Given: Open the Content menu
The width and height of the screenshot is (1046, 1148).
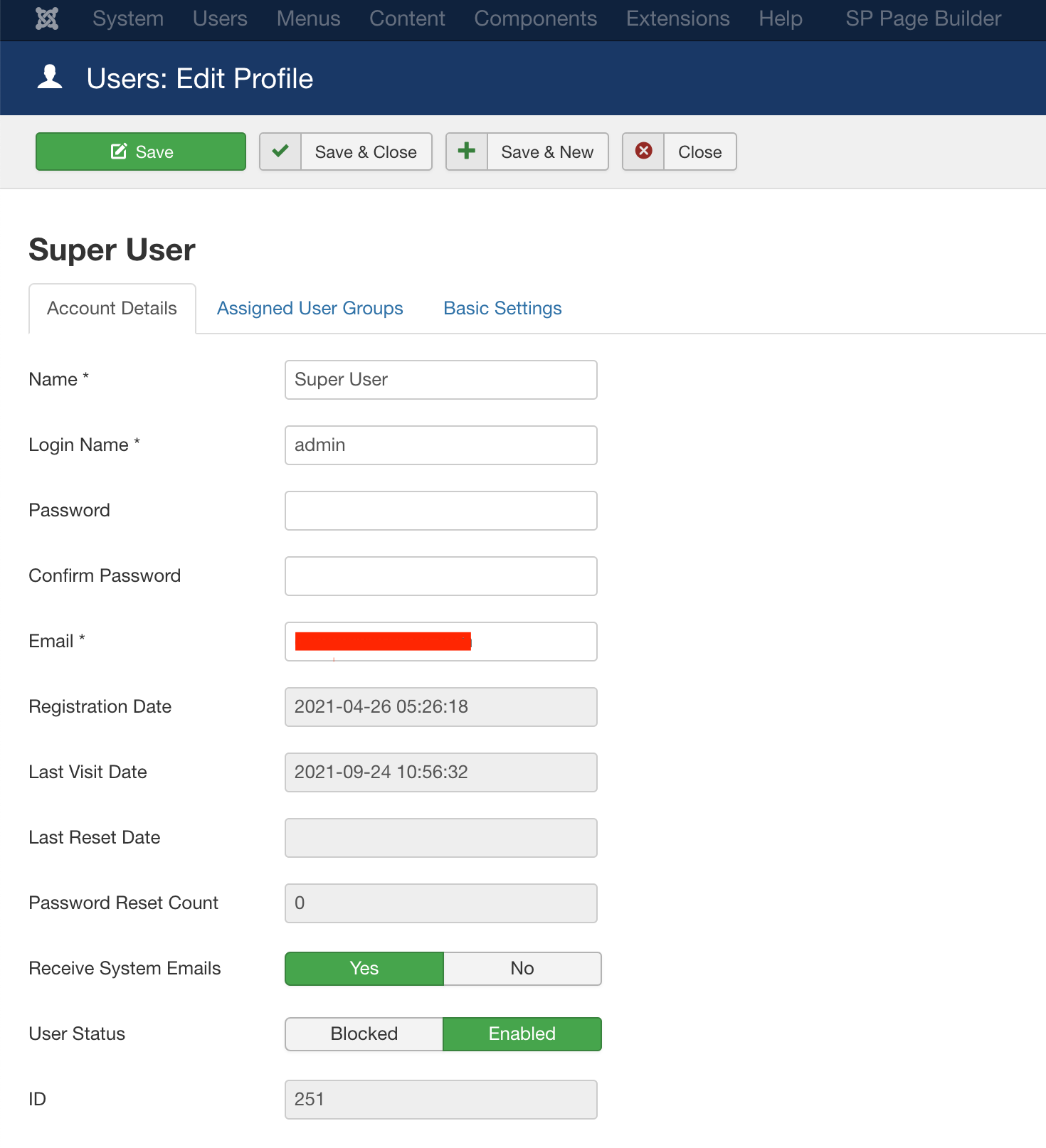Looking at the screenshot, I should pos(407,18).
